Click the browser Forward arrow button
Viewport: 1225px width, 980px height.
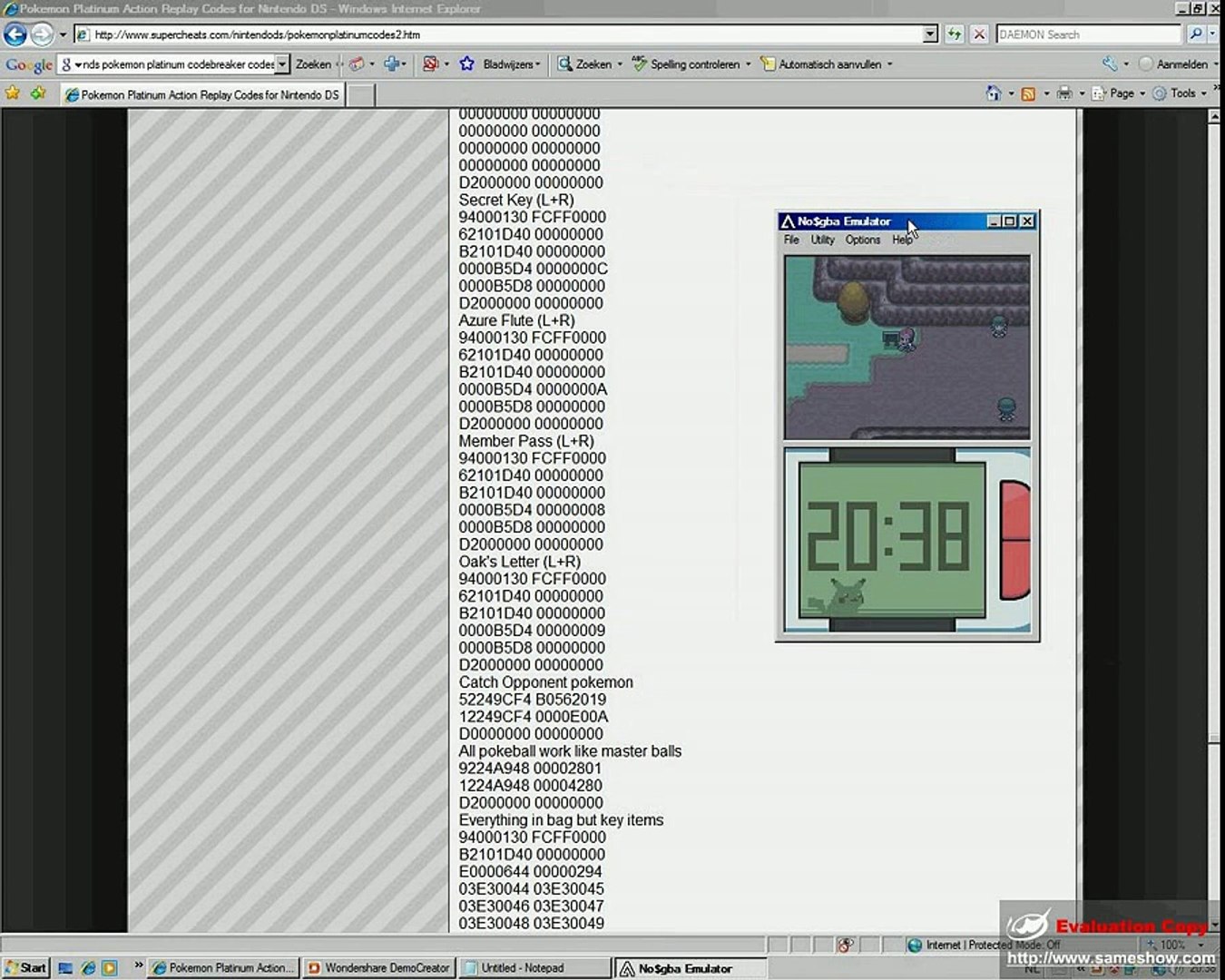pos(42,34)
